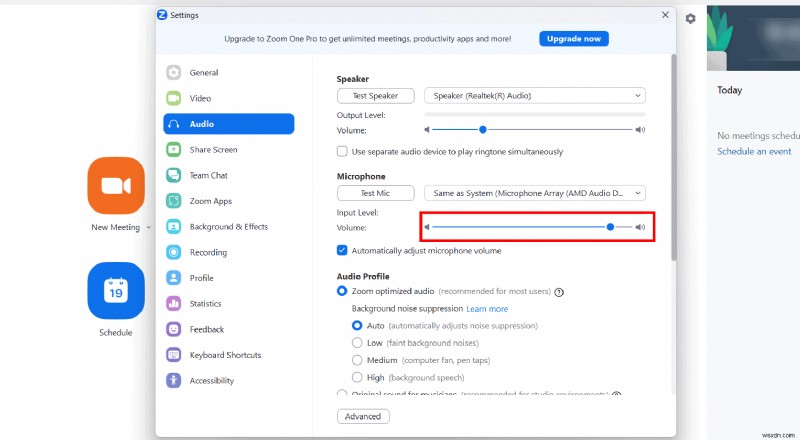Click the Test Speaker button
This screenshot has height=440, width=800.
[376, 95]
